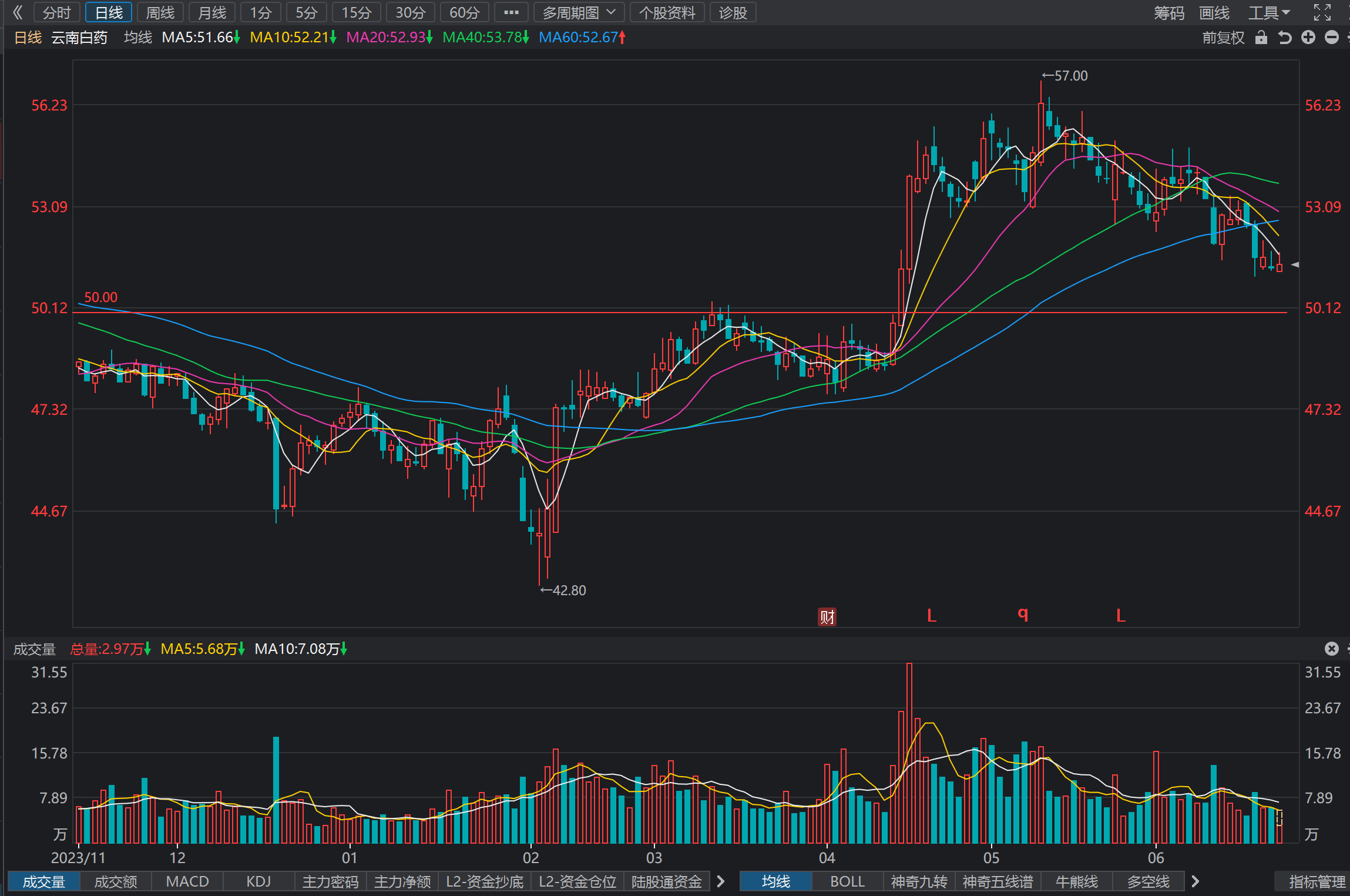
Task: Select 神奇九转 indicator
Action: (x=919, y=882)
